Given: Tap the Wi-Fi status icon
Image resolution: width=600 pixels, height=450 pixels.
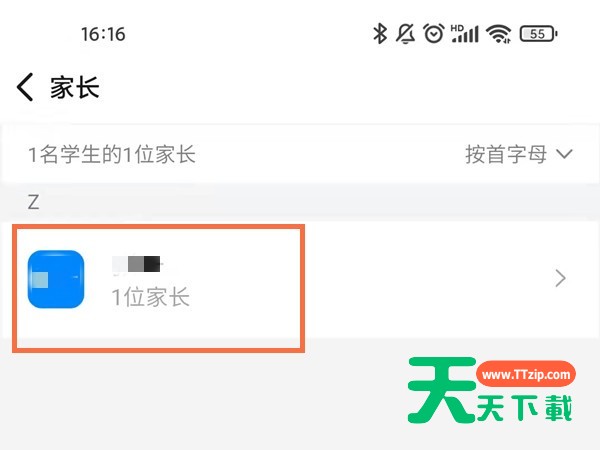Looking at the screenshot, I should [499, 34].
